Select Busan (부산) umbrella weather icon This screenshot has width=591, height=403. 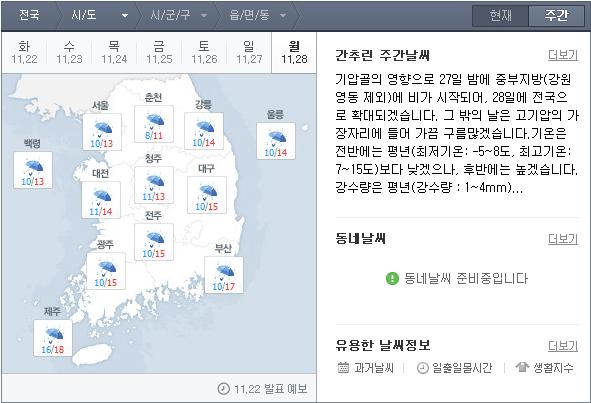(224, 272)
